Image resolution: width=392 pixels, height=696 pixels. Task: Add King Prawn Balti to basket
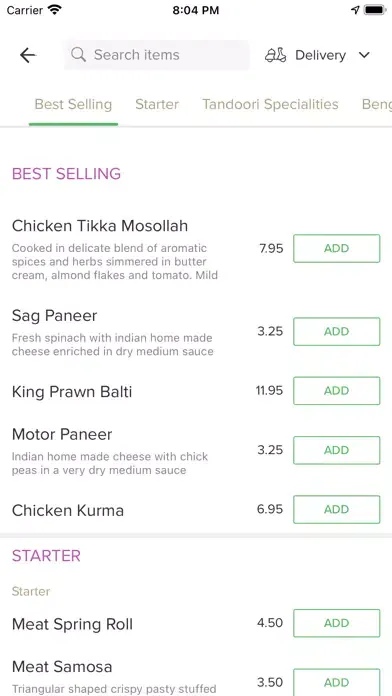(x=337, y=391)
